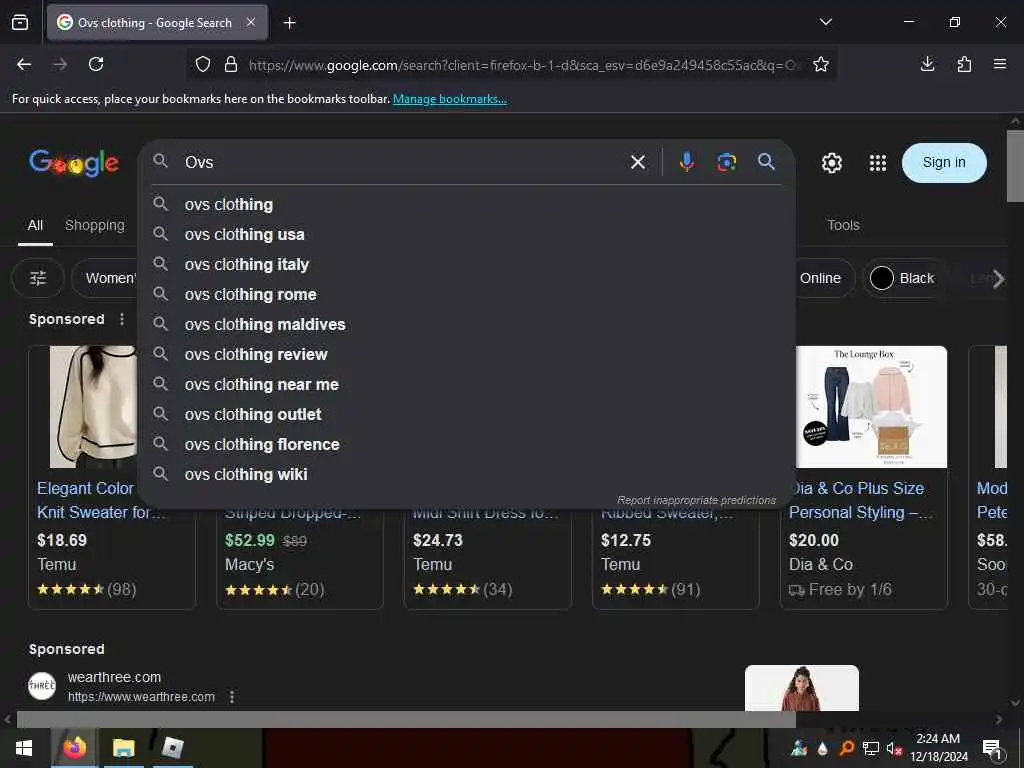Click Sign in button

[944, 163]
